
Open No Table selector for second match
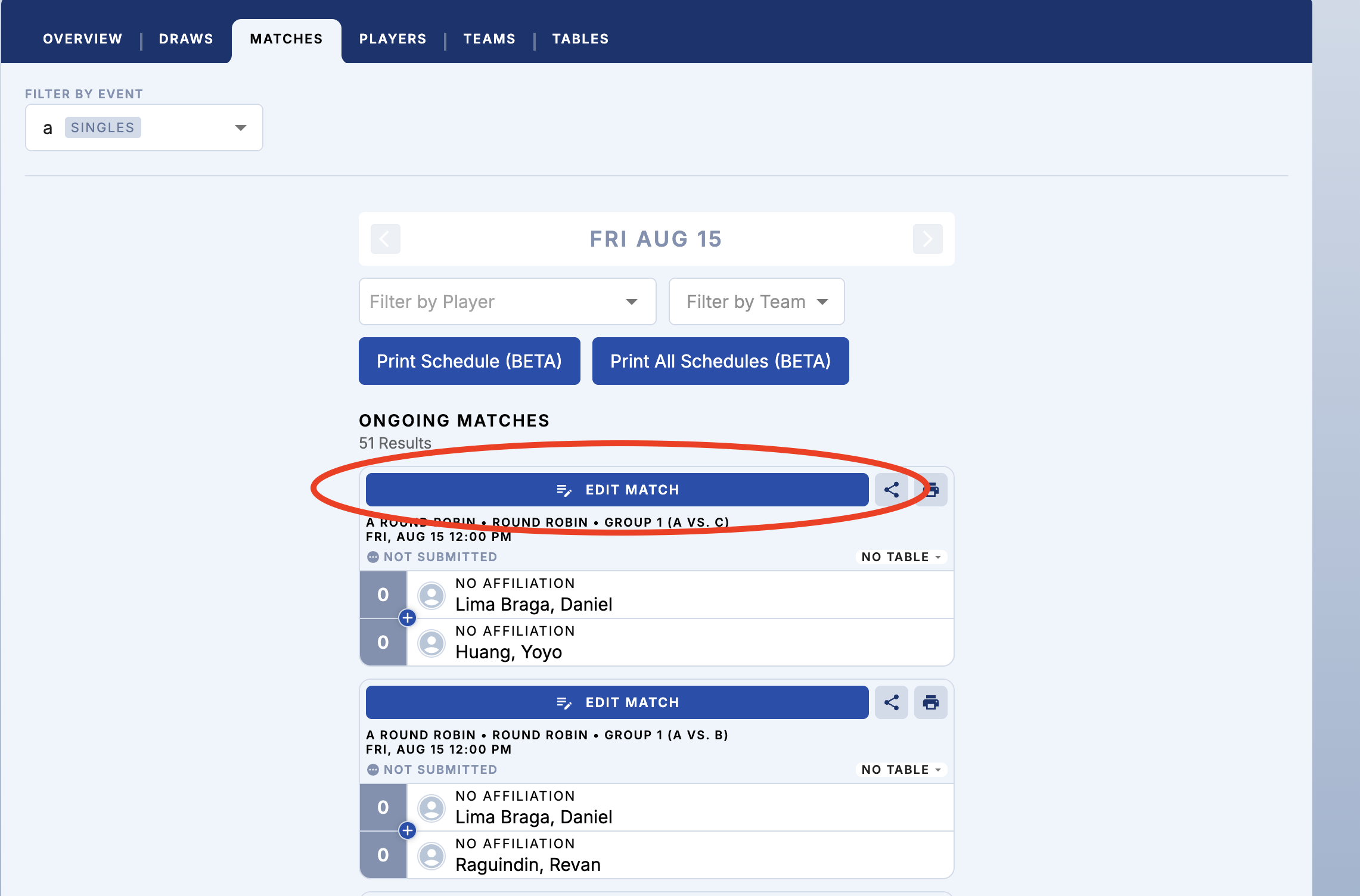[x=901, y=770]
